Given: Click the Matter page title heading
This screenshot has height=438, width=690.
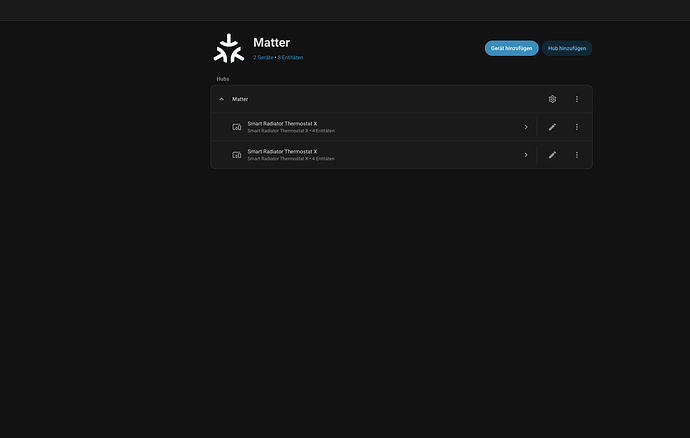Looking at the screenshot, I should pyautogui.click(x=272, y=43).
